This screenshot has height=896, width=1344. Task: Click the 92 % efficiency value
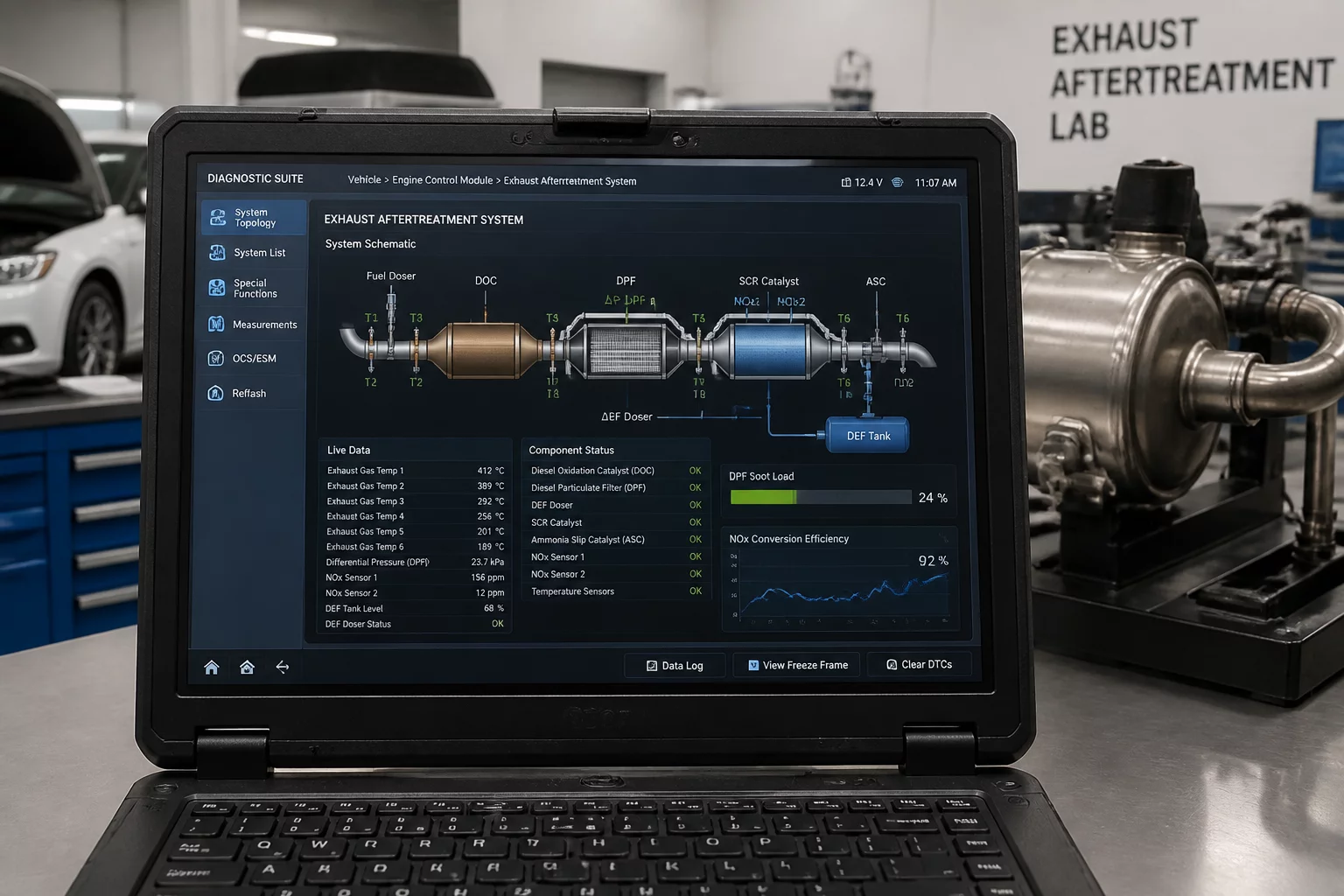(933, 561)
